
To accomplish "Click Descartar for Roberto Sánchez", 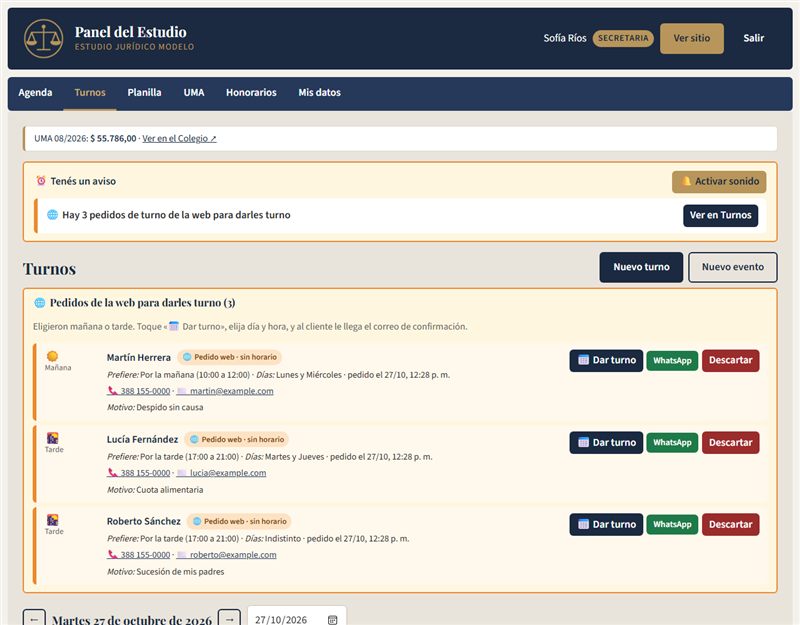I will (730, 524).
